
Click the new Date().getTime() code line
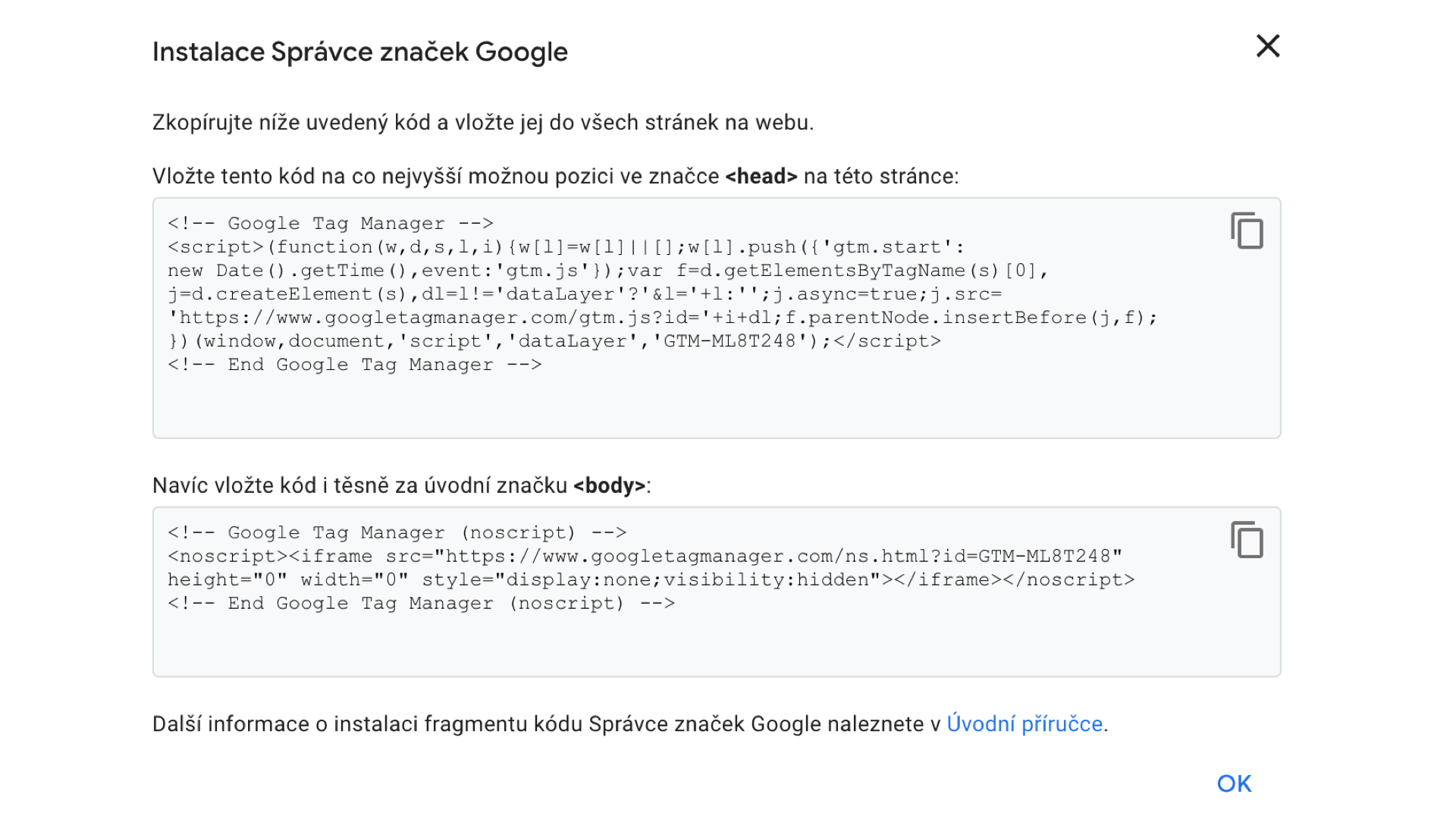[607, 271]
